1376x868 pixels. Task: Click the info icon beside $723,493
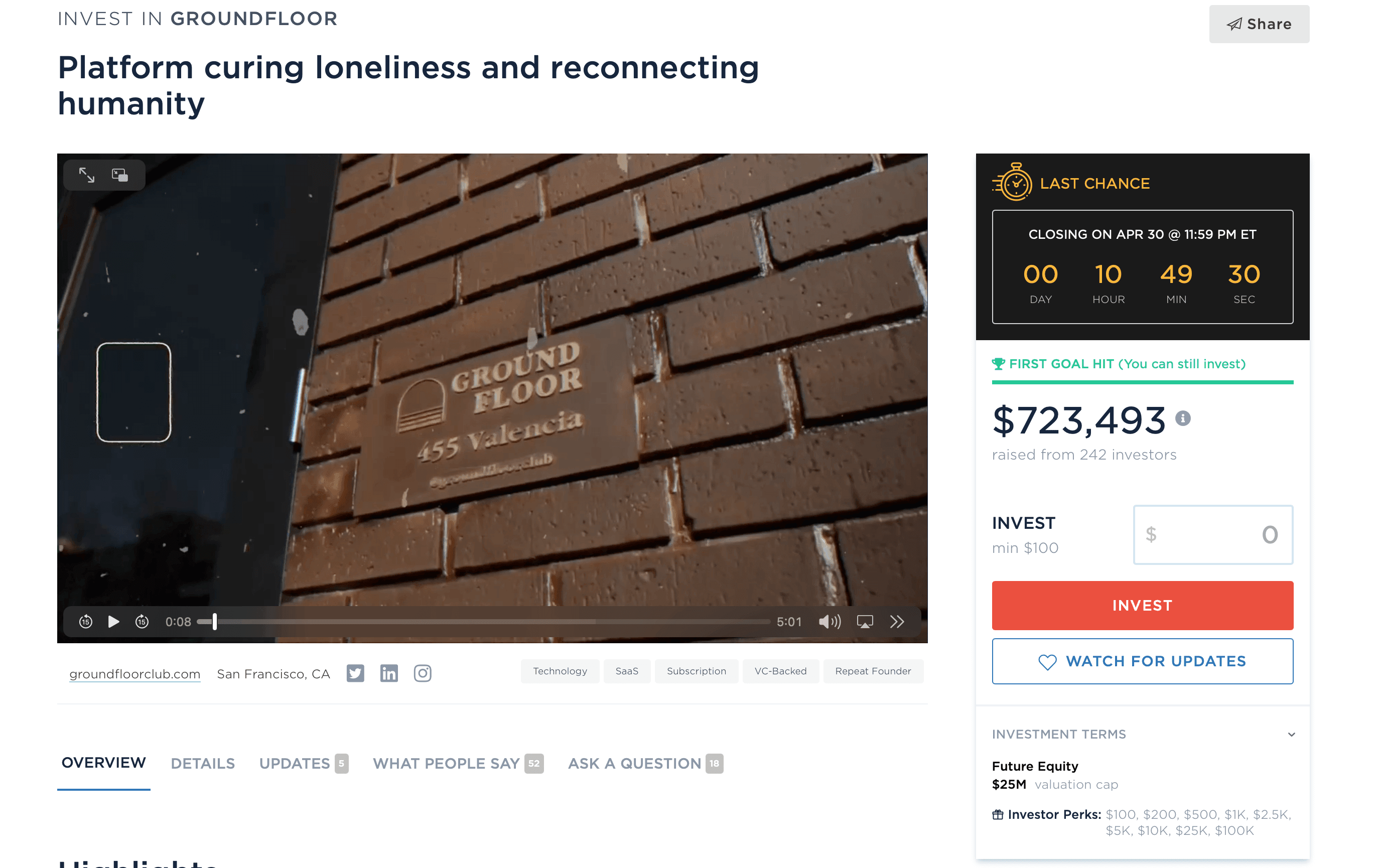coord(1183,419)
